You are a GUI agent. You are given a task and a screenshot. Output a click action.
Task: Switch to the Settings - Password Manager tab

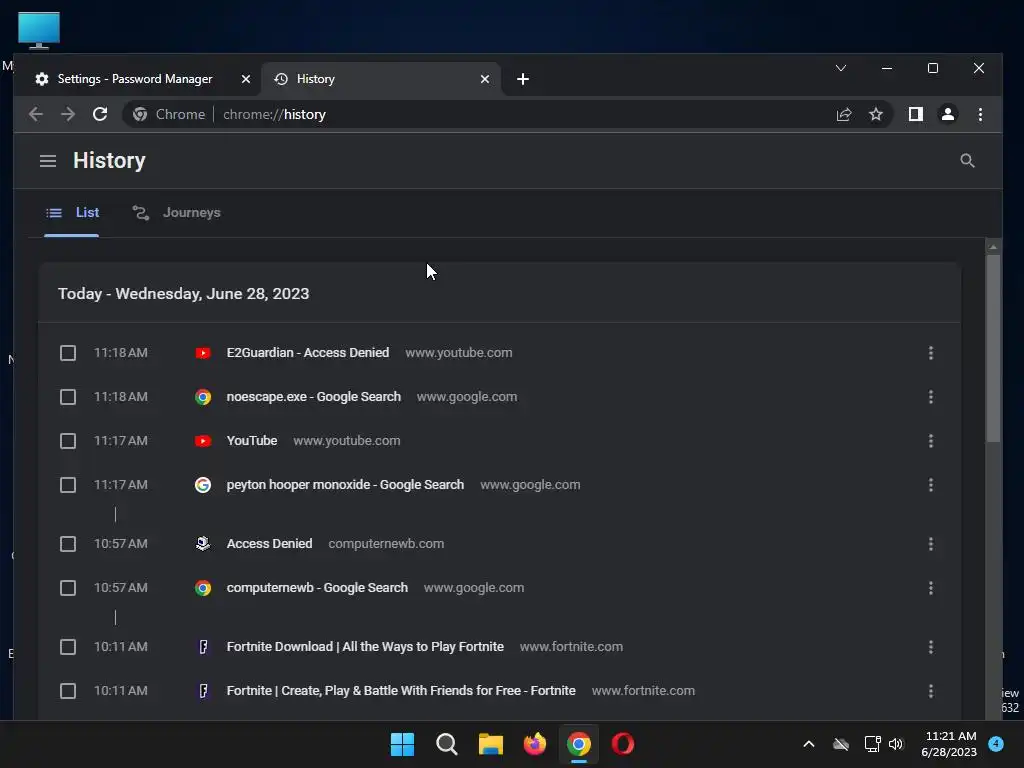click(135, 79)
